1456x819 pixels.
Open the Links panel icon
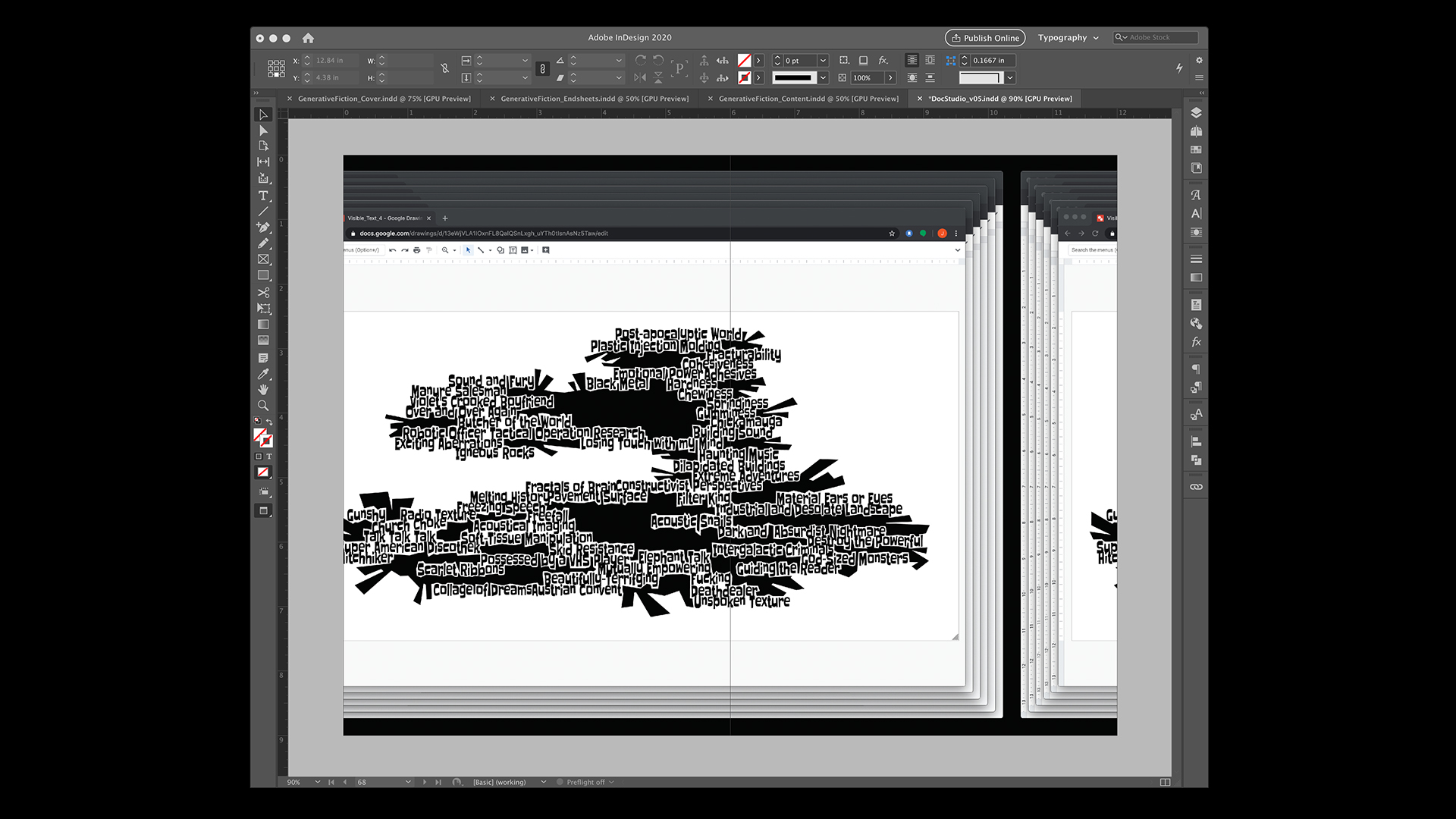click(x=1196, y=487)
